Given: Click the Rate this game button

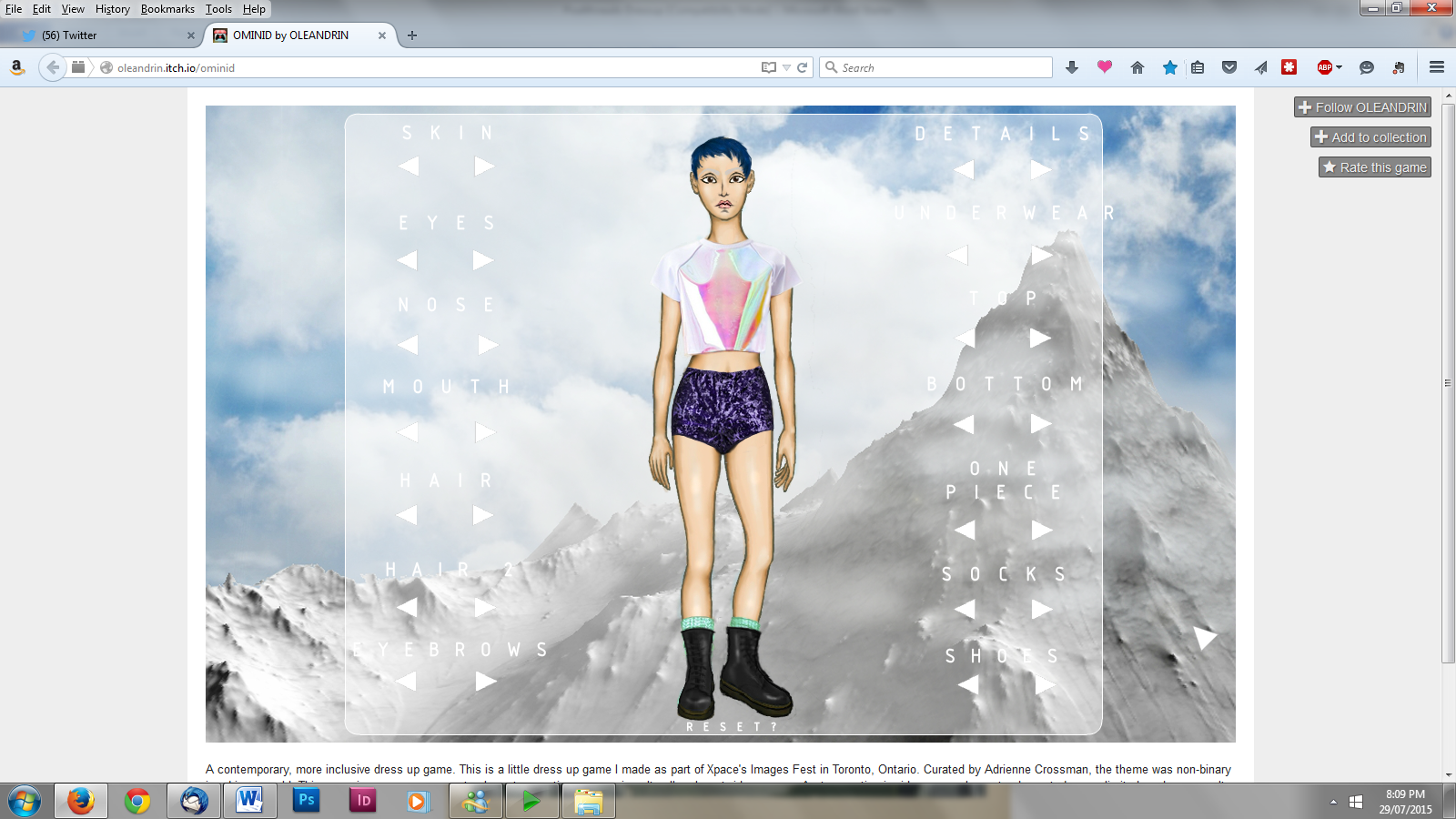Looking at the screenshot, I should point(1374,167).
